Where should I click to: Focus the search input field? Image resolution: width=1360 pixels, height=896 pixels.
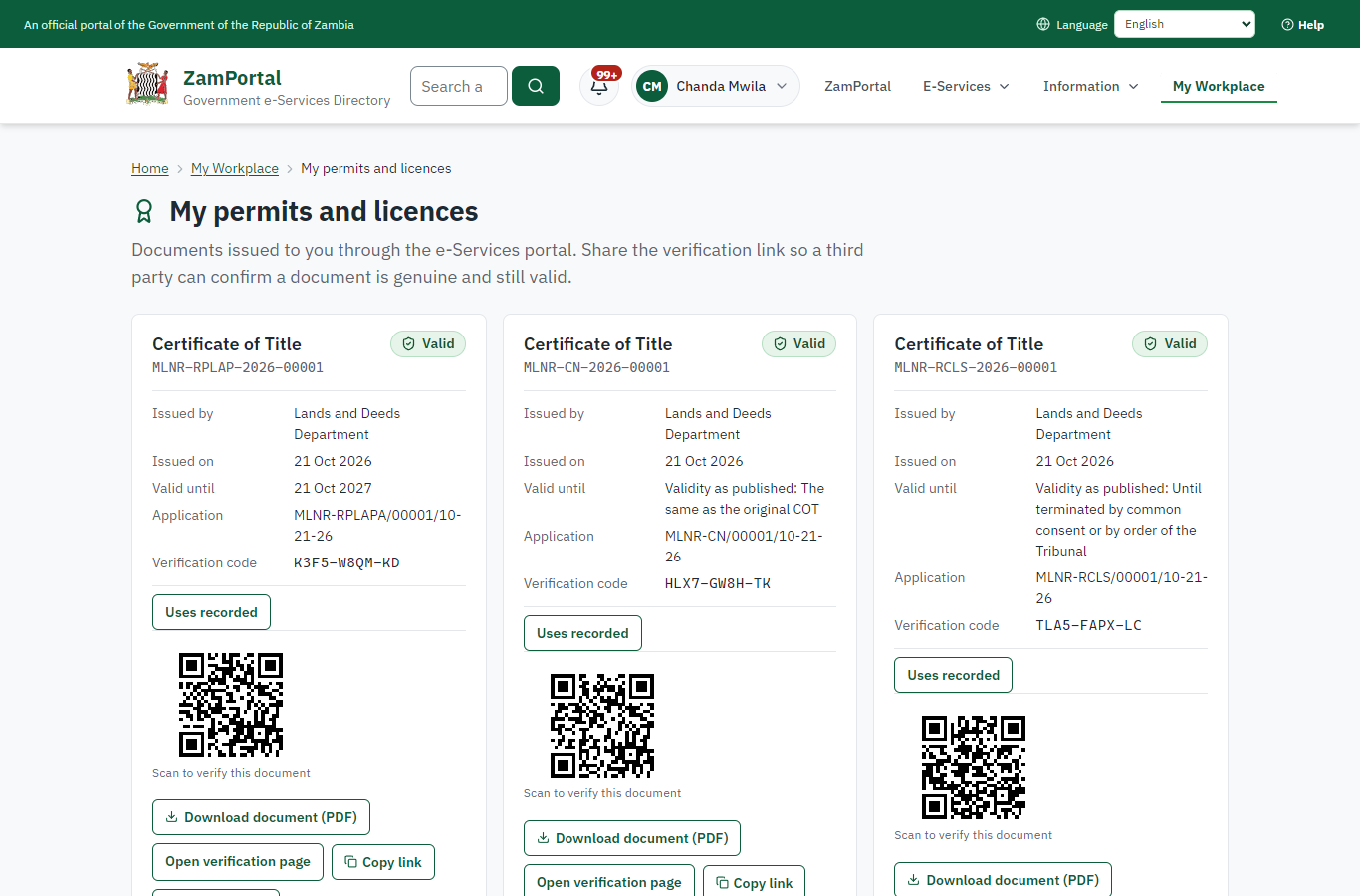click(459, 86)
